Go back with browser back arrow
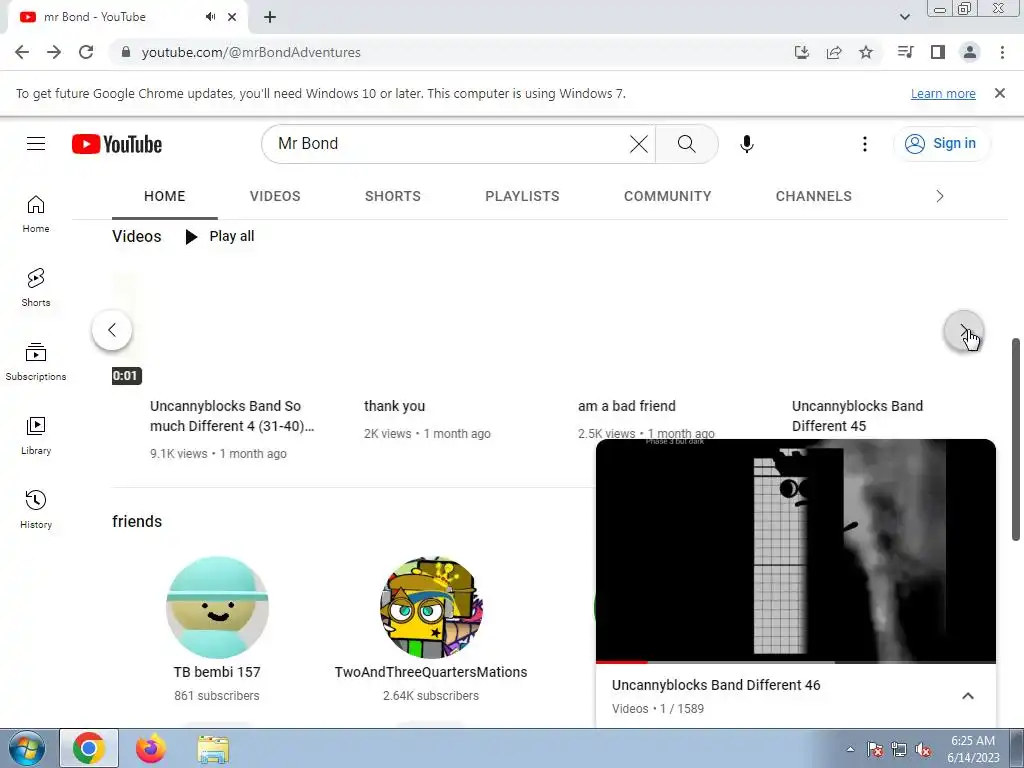The height and width of the screenshot is (768, 1024). [x=22, y=52]
